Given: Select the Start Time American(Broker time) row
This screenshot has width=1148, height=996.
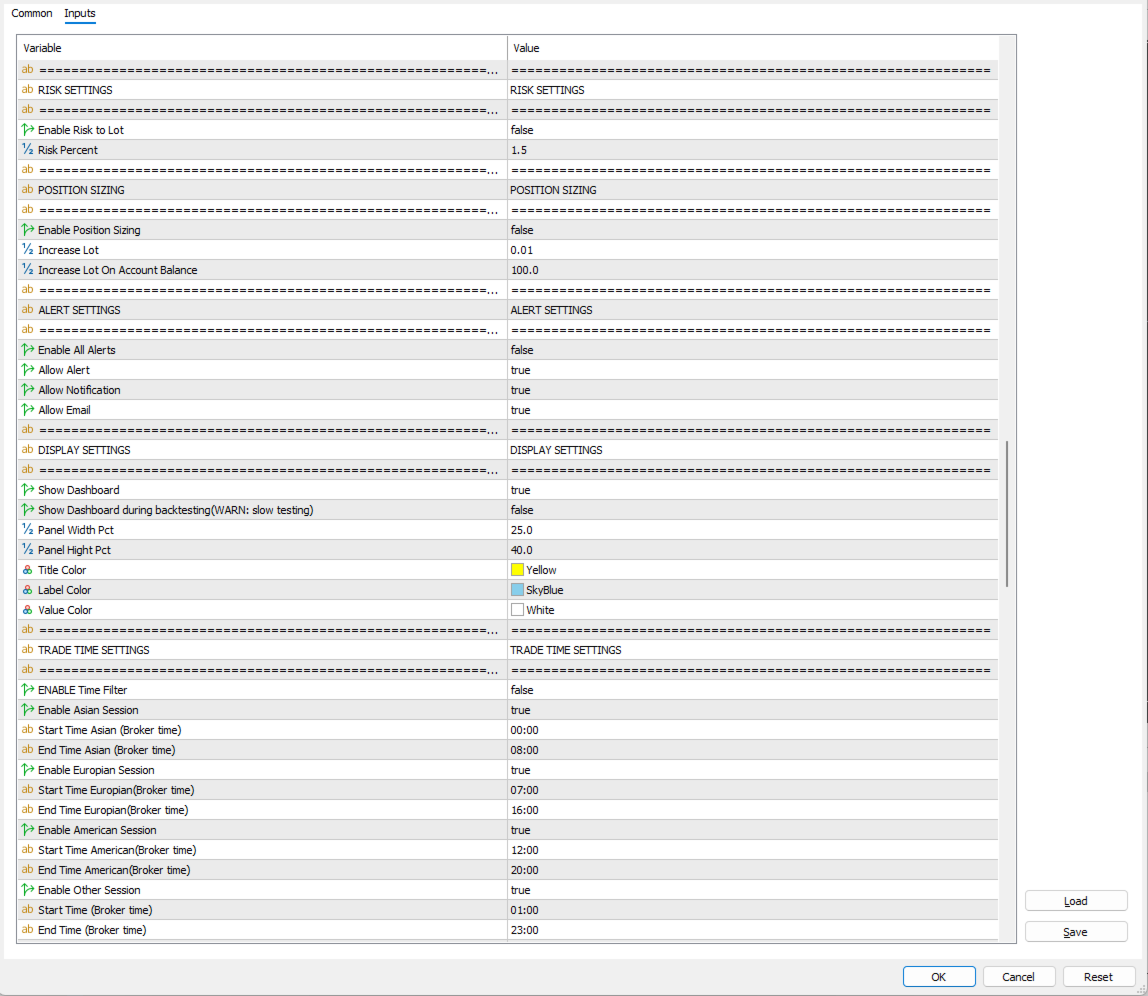Looking at the screenshot, I should (x=507, y=850).
